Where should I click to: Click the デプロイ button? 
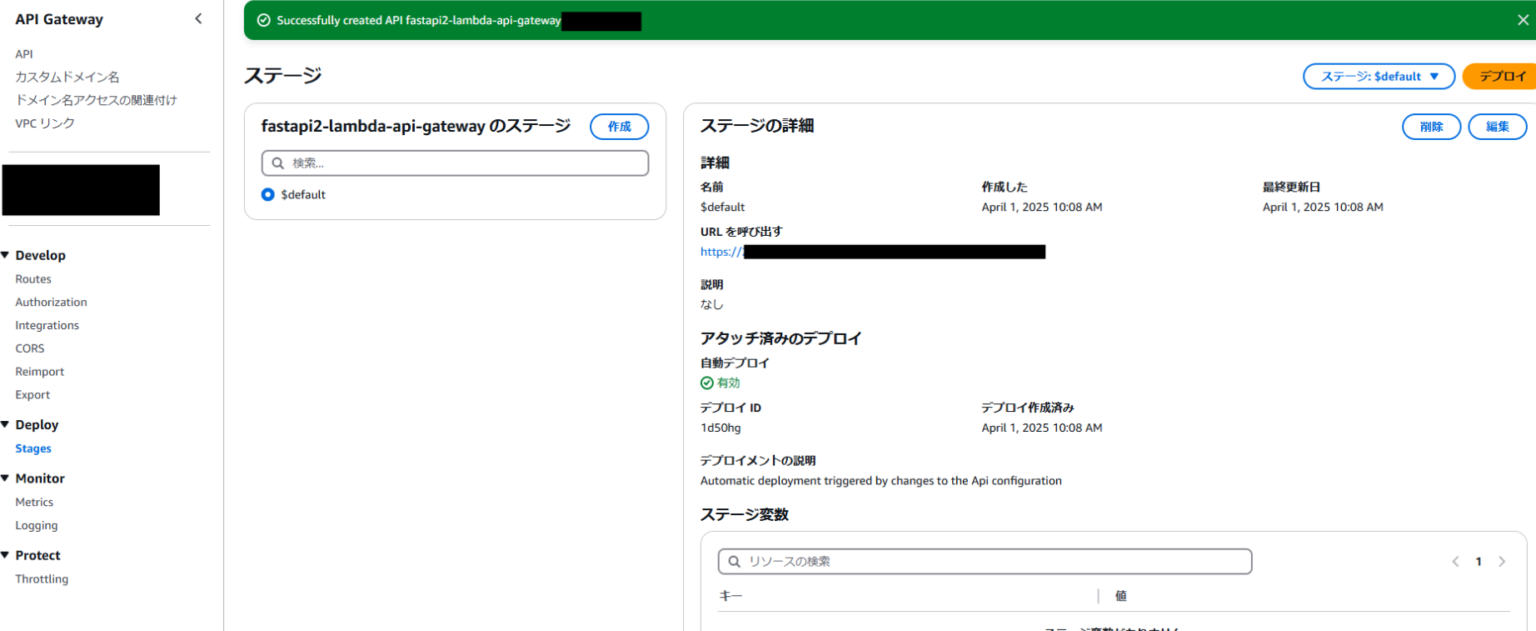1506,76
